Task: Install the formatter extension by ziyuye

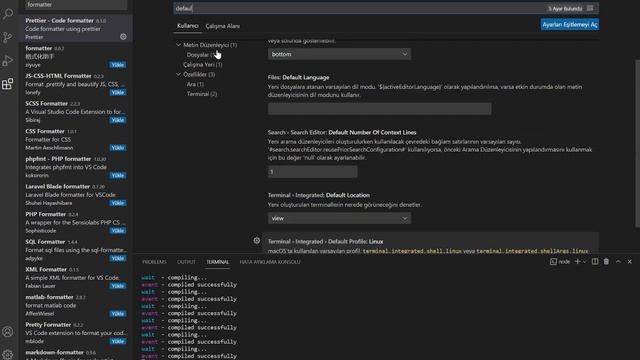Action: point(118,65)
